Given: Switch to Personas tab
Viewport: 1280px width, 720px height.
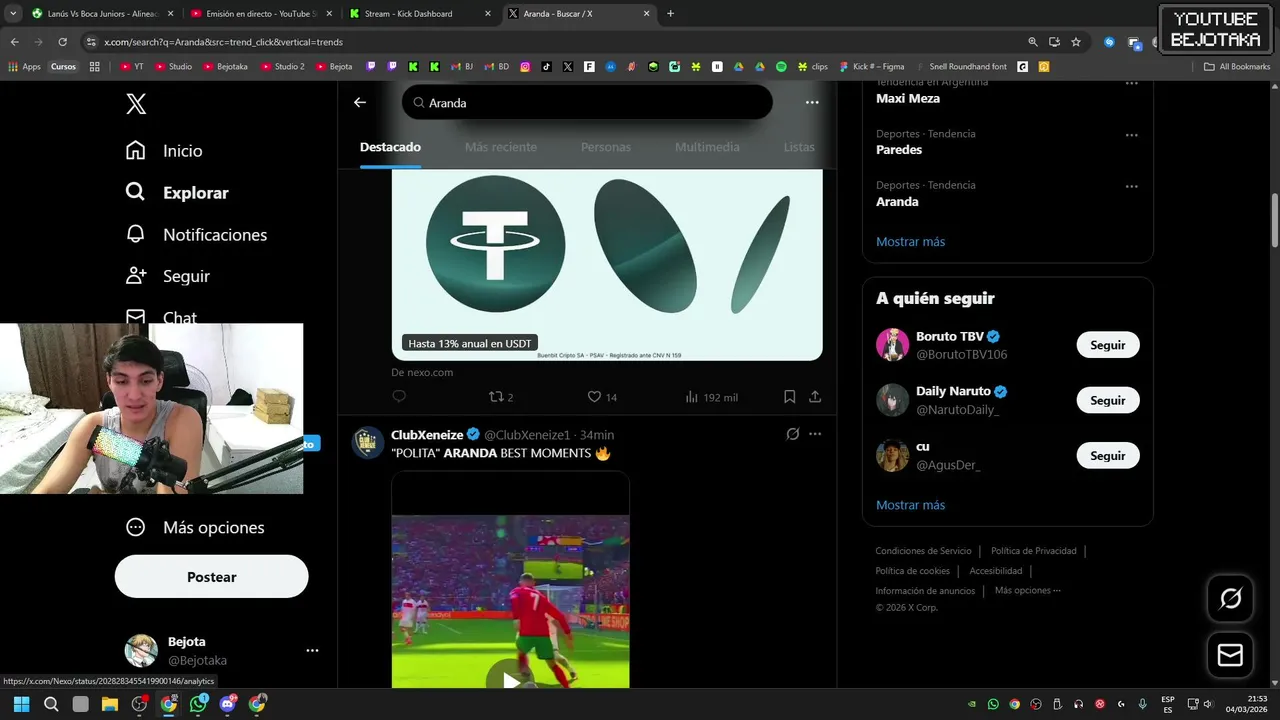Looking at the screenshot, I should (x=606, y=147).
